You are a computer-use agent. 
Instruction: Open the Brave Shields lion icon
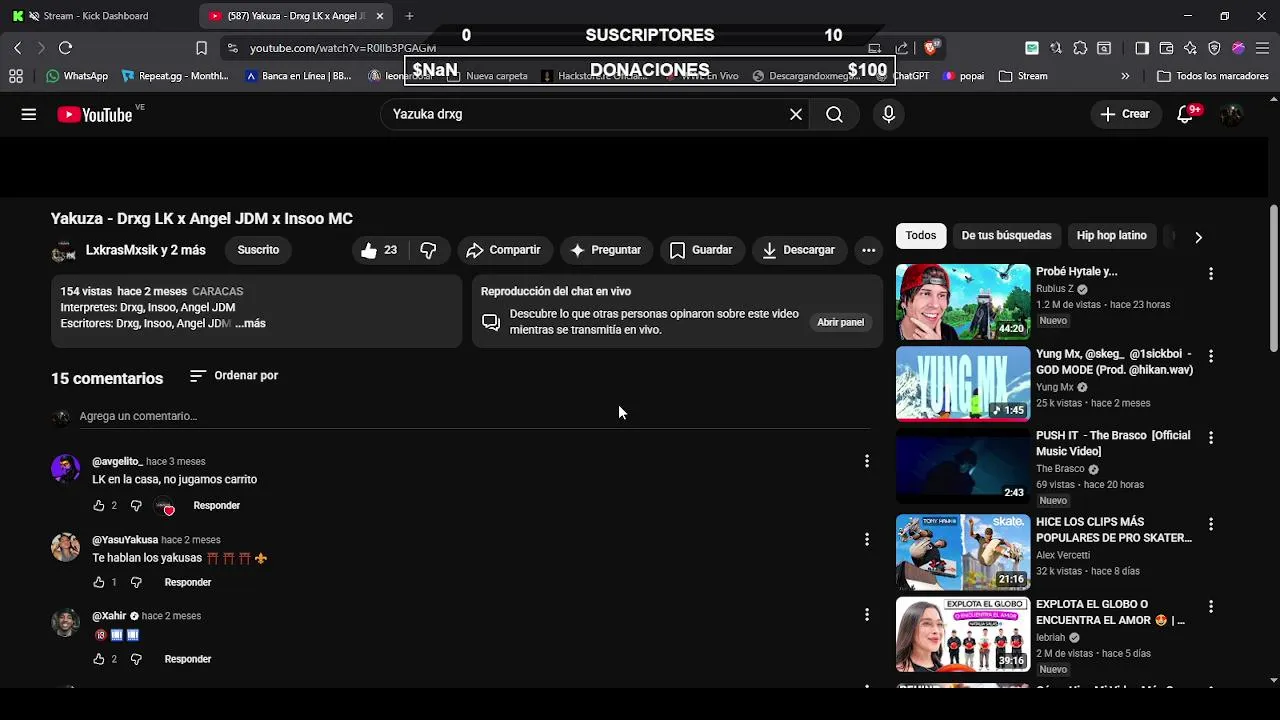[931, 47]
